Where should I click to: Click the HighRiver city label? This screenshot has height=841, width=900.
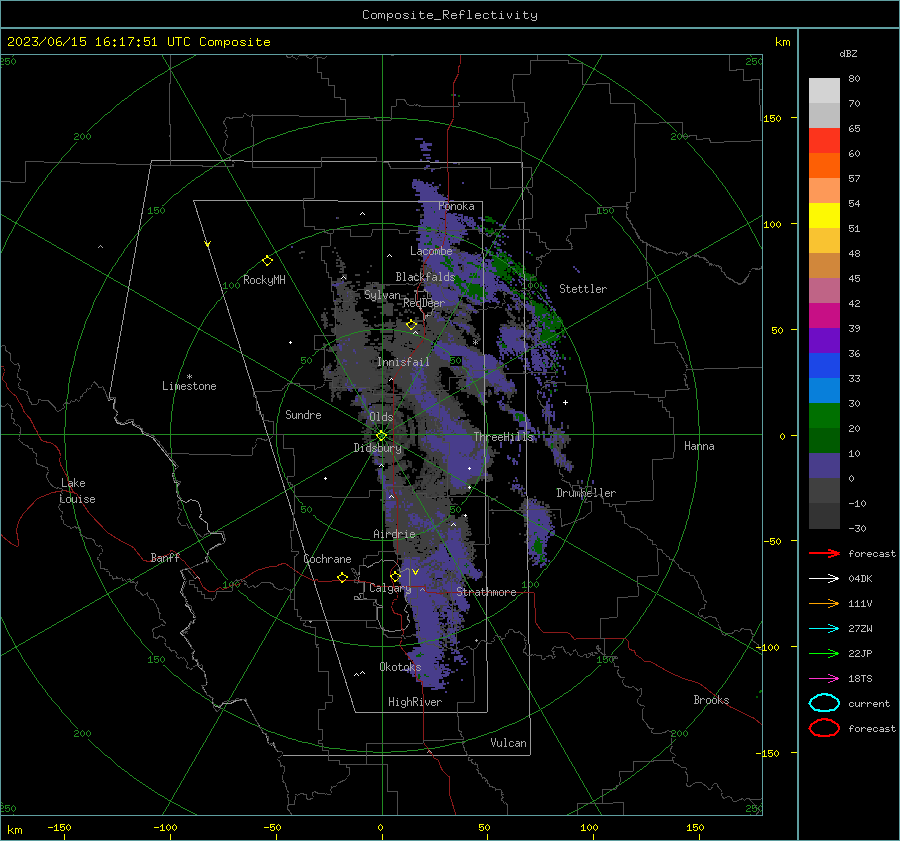415,702
